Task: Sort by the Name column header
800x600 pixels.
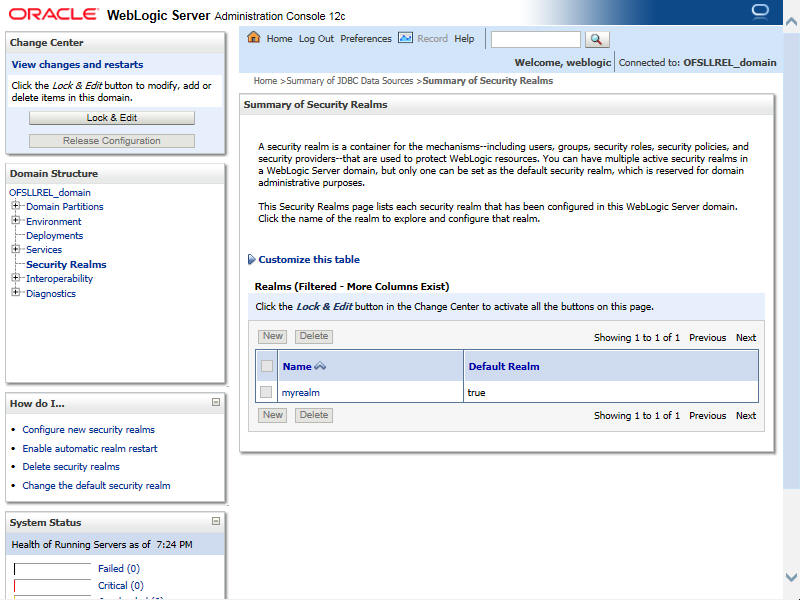Action: (297, 367)
